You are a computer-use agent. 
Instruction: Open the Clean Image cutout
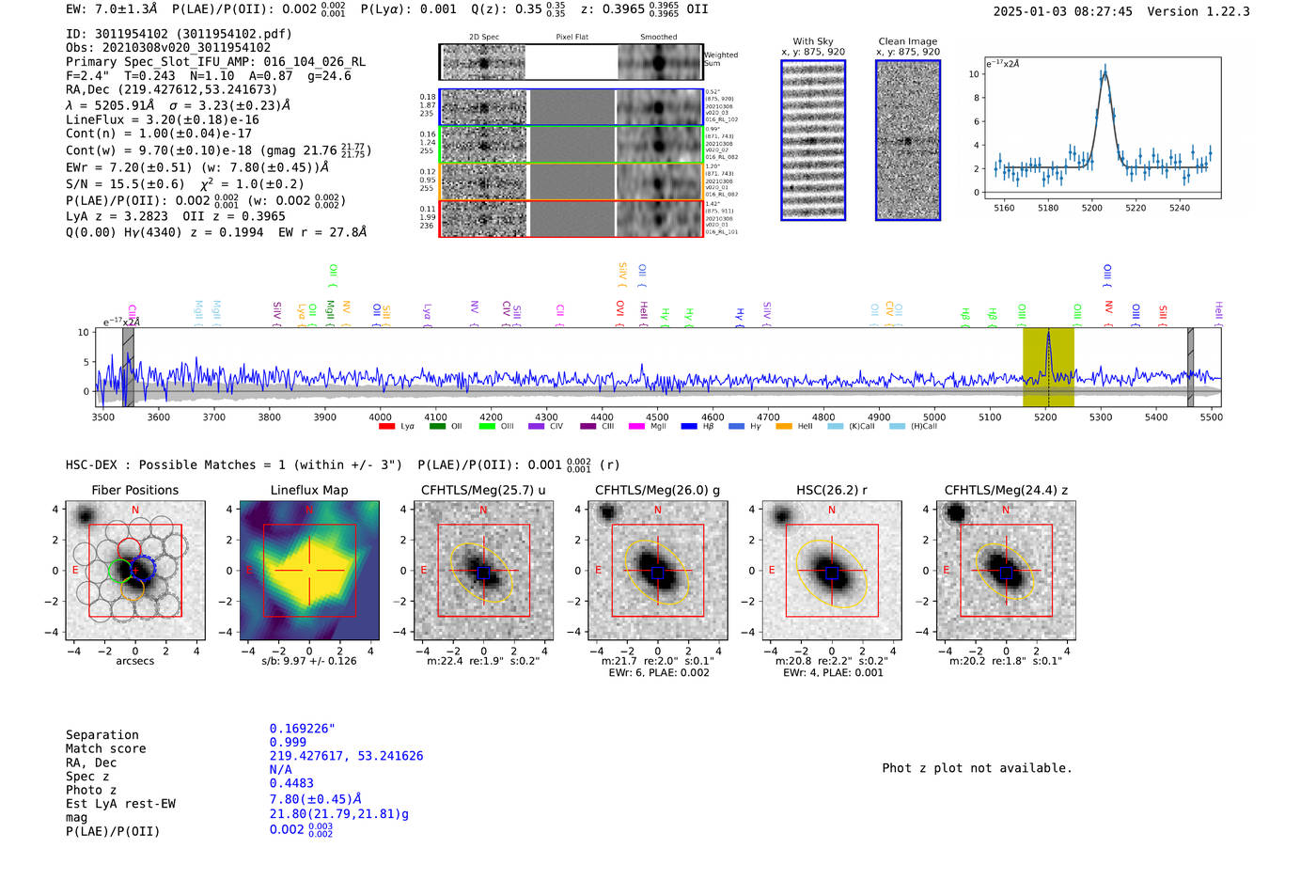point(908,140)
